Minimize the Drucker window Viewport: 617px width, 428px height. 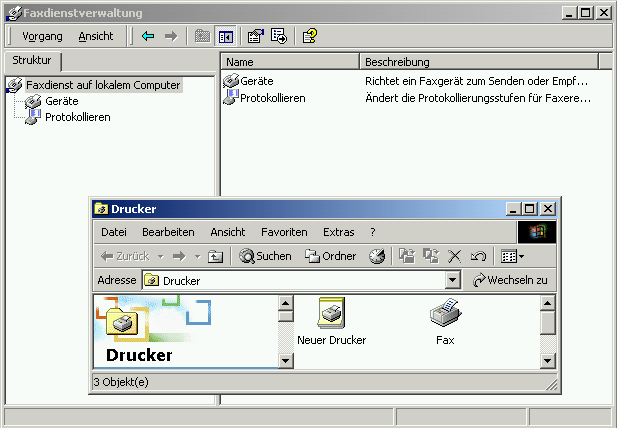[514, 208]
